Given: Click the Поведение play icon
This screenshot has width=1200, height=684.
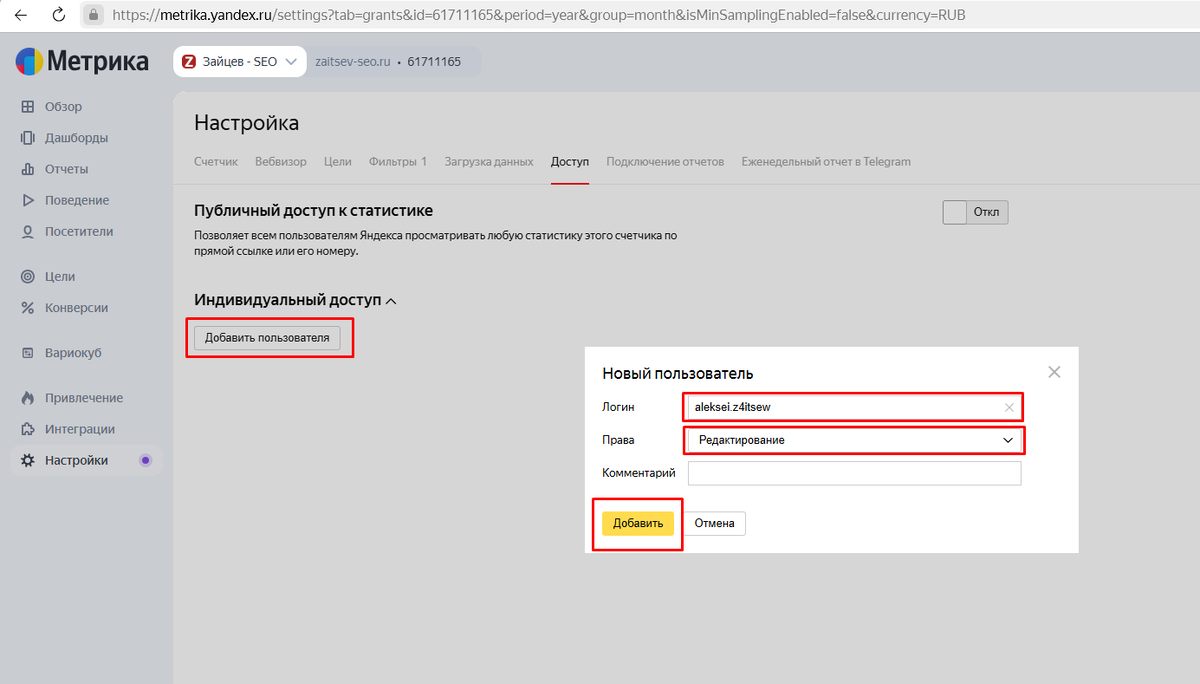Looking at the screenshot, I should [x=28, y=200].
